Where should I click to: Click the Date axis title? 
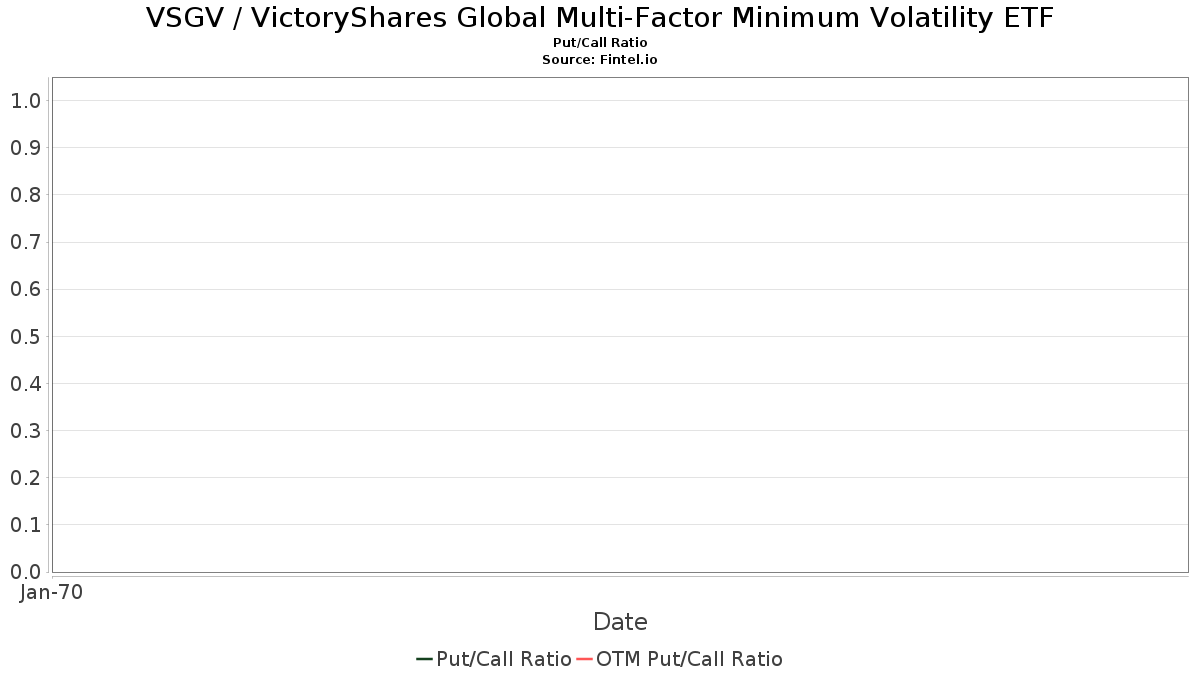point(620,622)
